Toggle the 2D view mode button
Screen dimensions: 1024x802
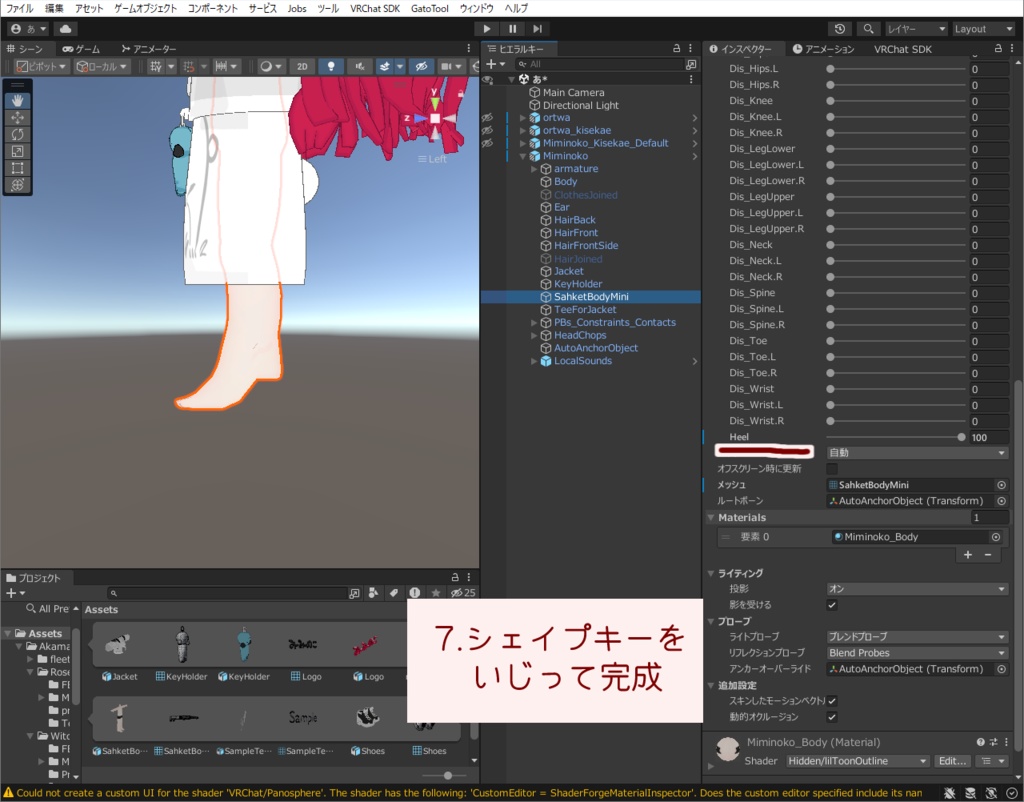coord(302,66)
